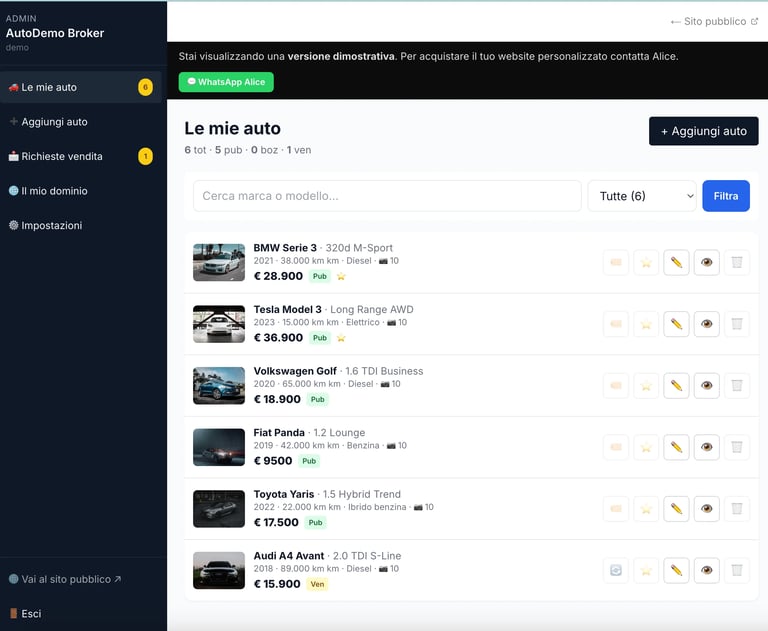Open the Tutte (6) status dropdown
Screen dimensions: 768x631
[642, 196]
